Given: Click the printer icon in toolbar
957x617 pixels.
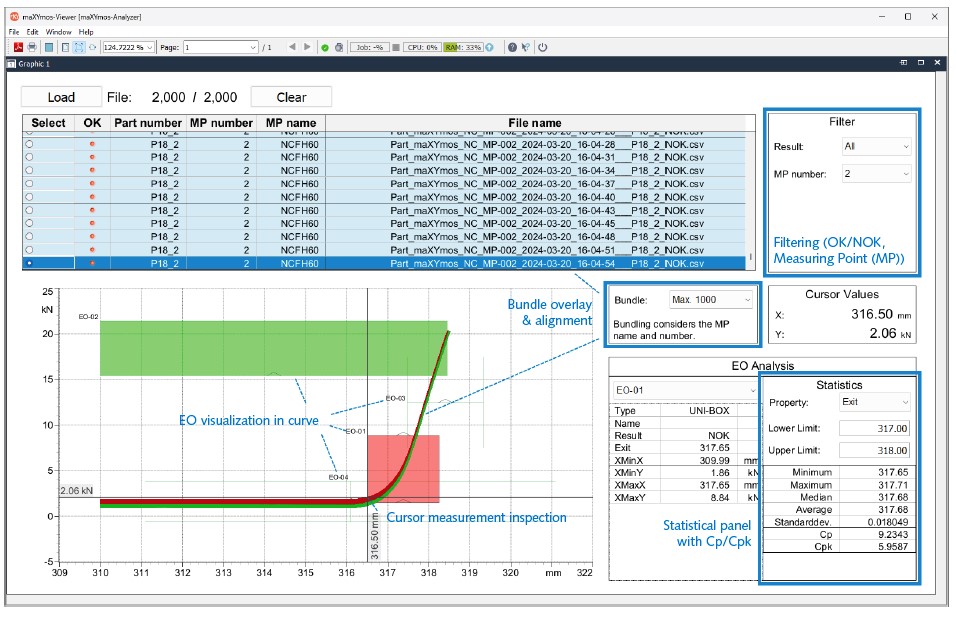Looking at the screenshot, I should (x=32, y=47).
